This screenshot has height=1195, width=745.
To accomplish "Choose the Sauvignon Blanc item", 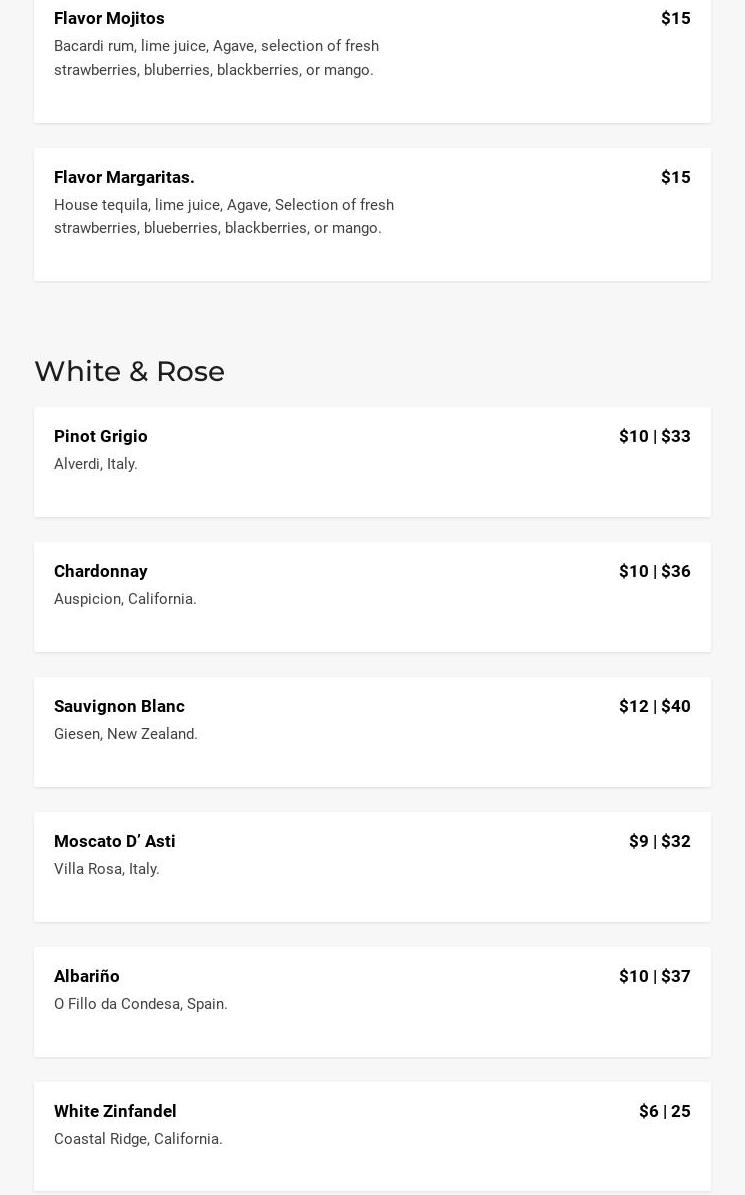I will point(119,706).
